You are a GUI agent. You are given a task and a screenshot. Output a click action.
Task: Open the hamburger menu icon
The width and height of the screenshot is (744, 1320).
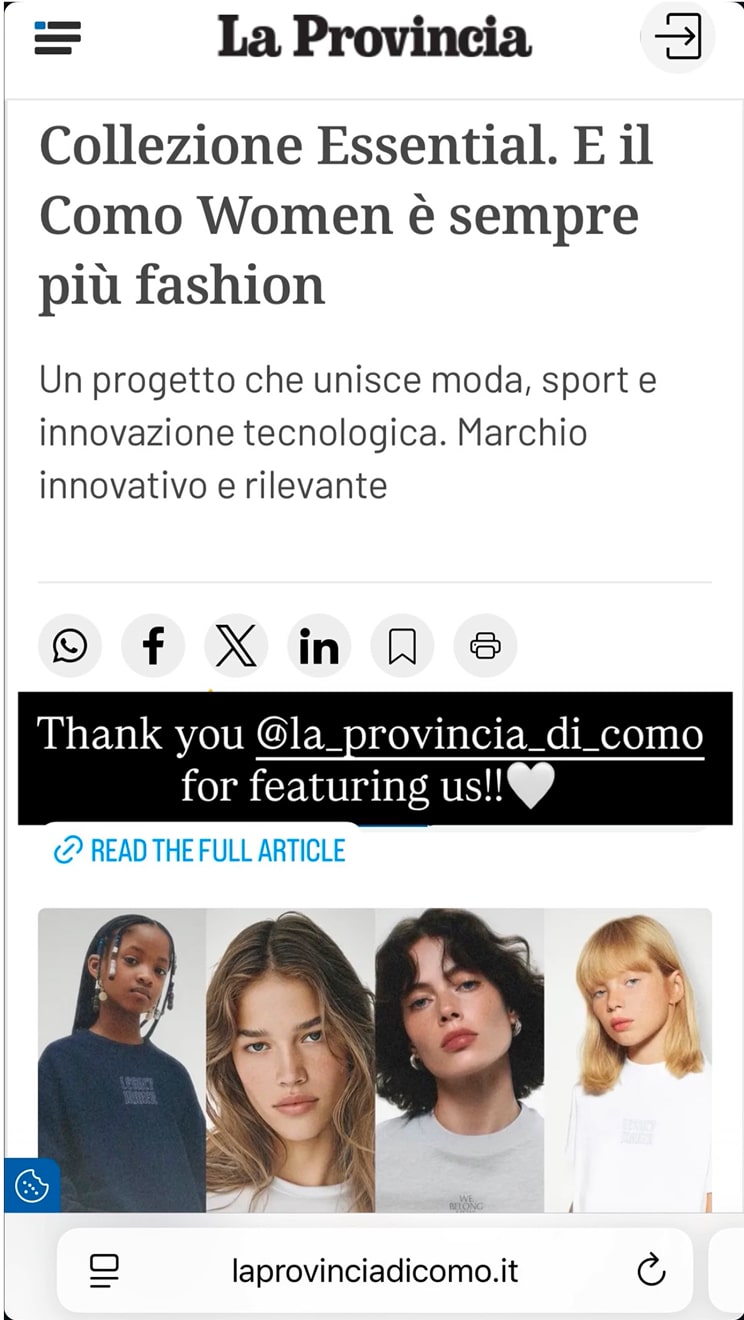tap(57, 38)
